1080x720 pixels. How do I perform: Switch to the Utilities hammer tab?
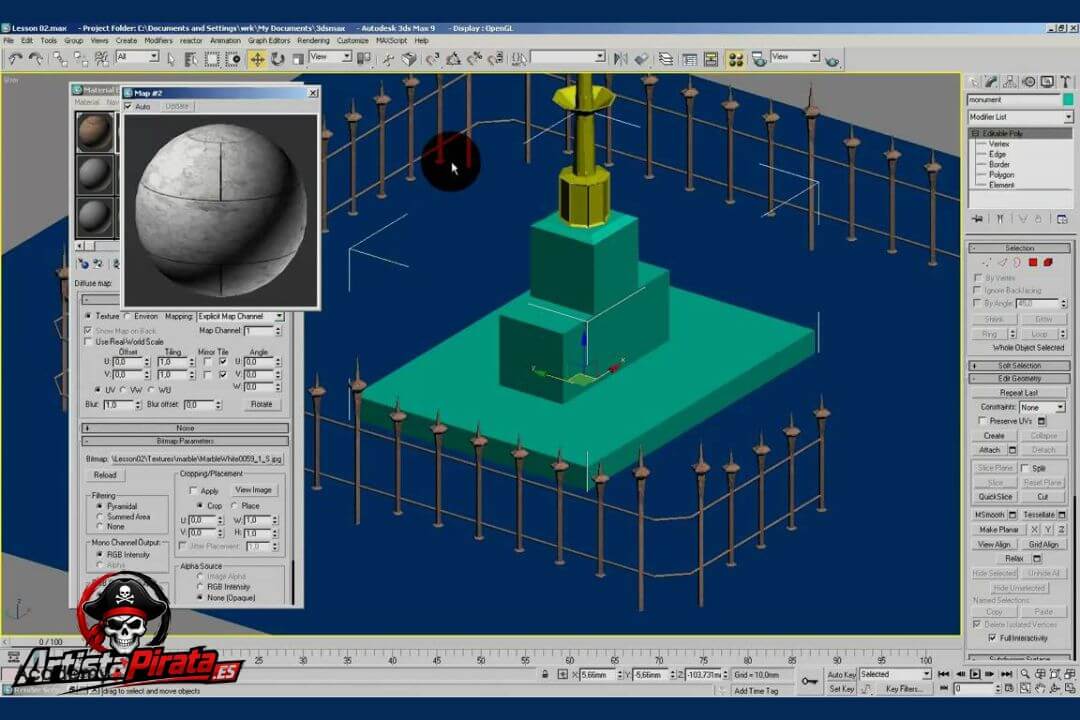[1065, 82]
